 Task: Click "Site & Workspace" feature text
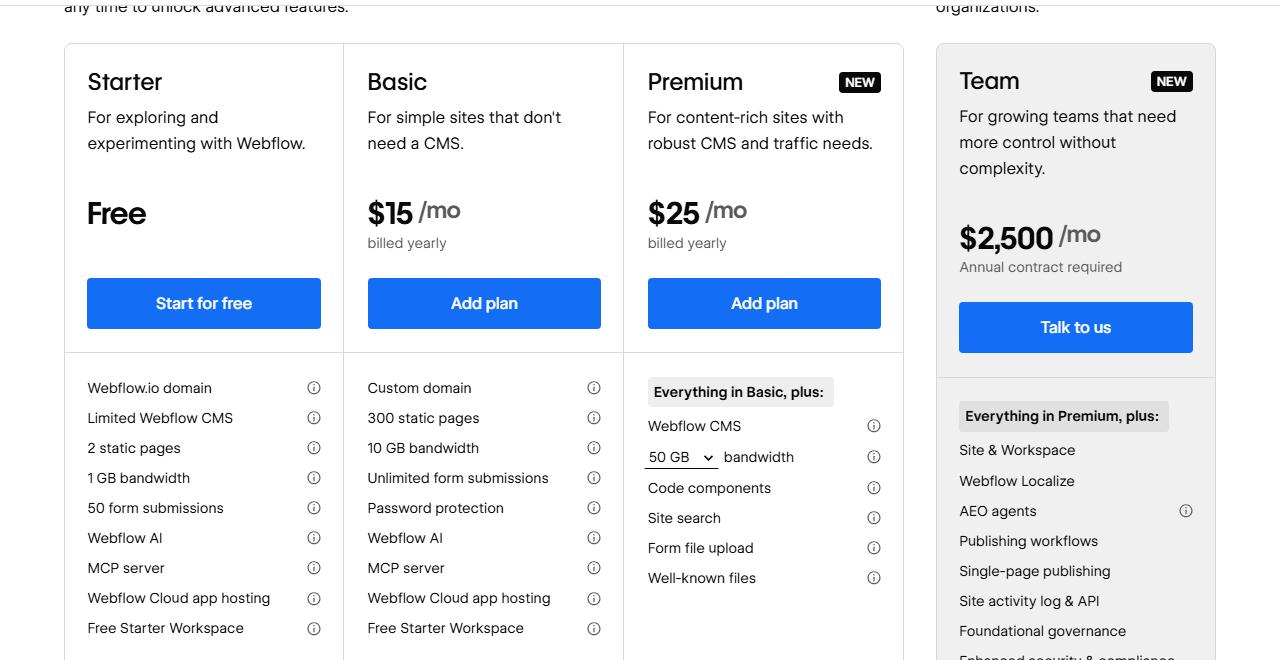(1017, 450)
